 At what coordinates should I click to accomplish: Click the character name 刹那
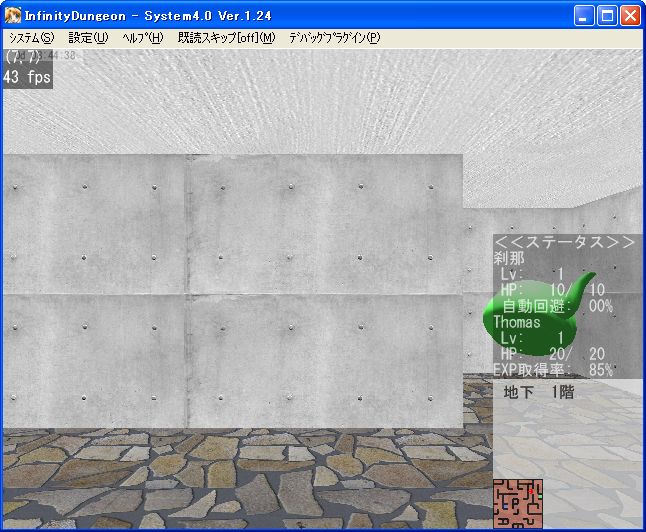pyautogui.click(x=509, y=258)
